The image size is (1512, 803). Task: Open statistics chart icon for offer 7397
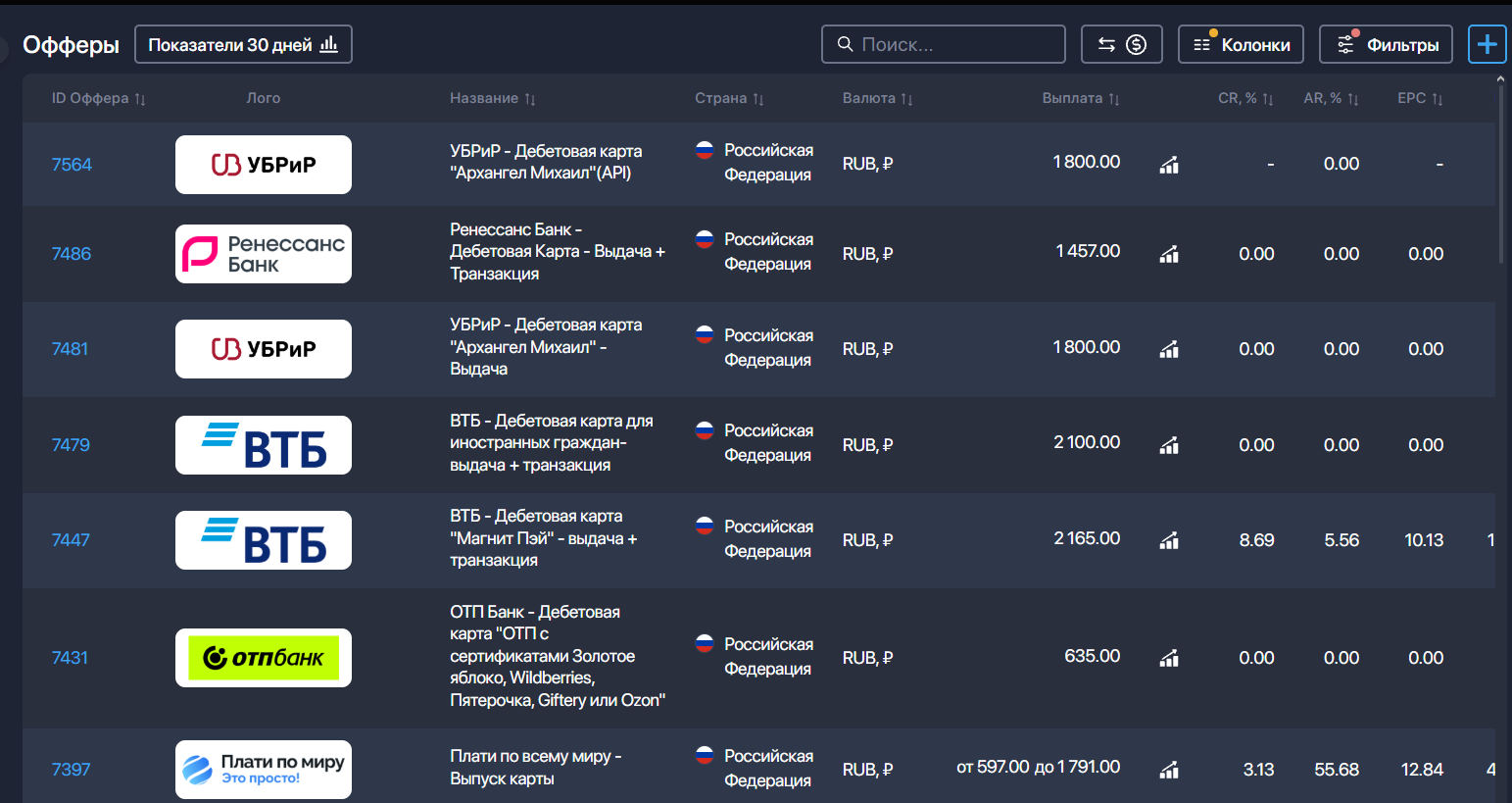pyautogui.click(x=1169, y=770)
